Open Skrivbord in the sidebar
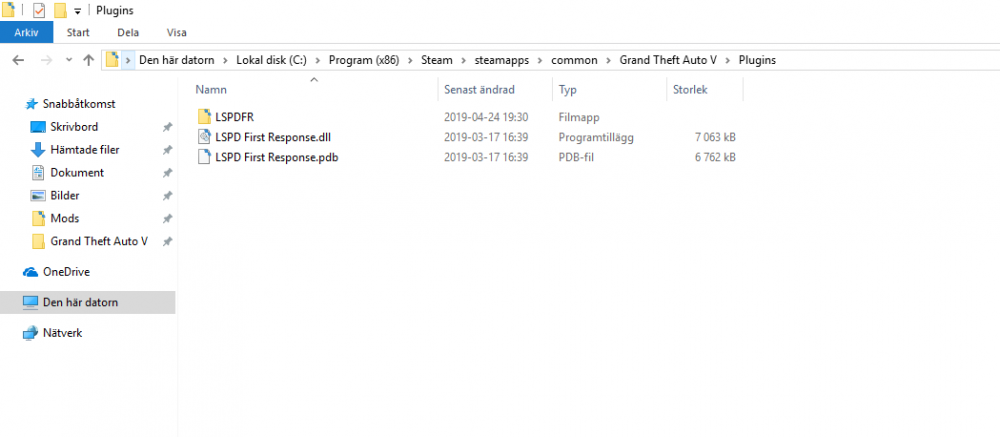 (74, 127)
